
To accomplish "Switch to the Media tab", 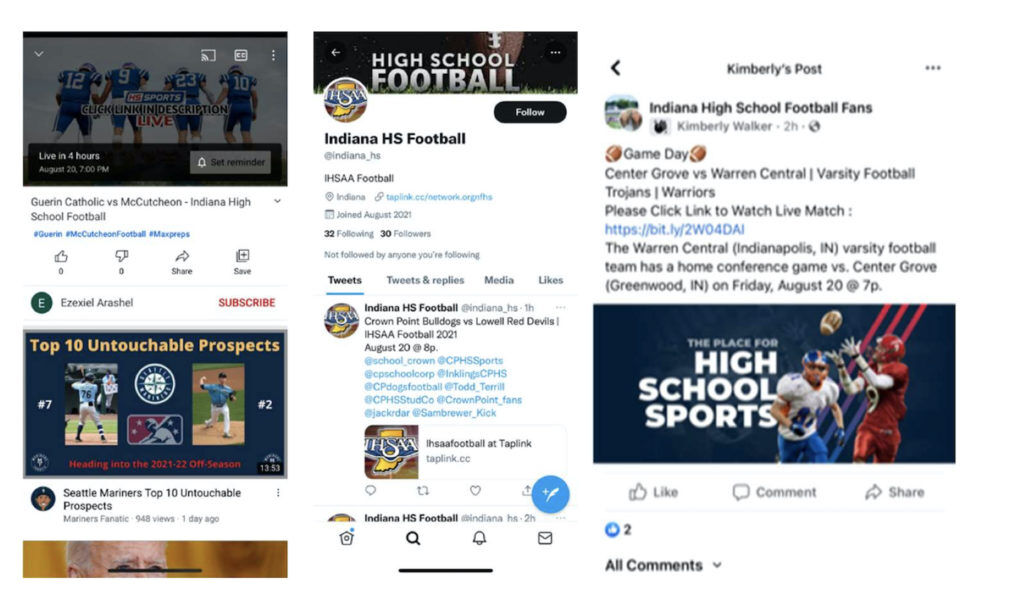I will click(x=499, y=280).
